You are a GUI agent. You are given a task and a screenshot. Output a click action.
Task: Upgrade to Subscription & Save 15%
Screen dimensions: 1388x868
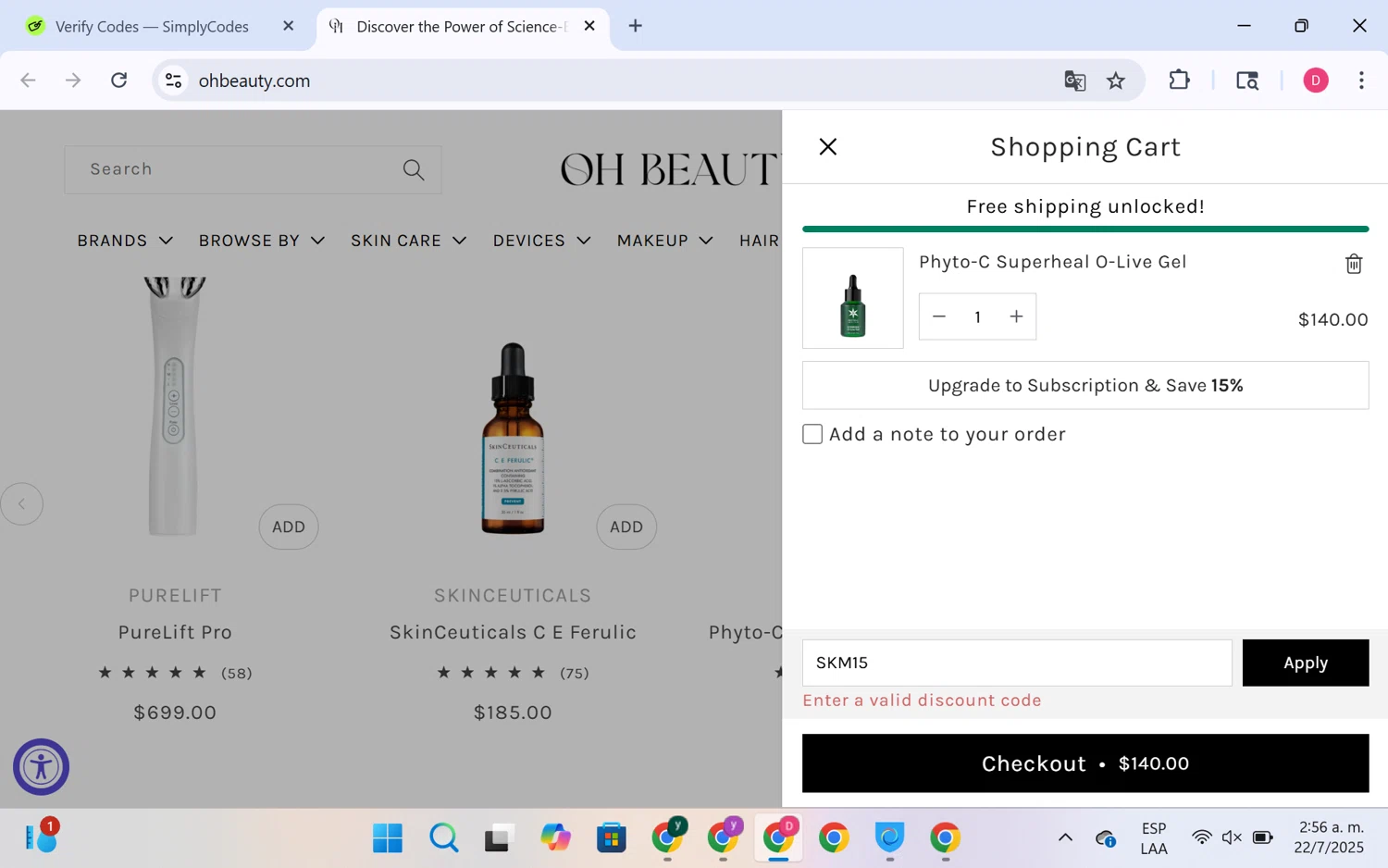[x=1084, y=385]
